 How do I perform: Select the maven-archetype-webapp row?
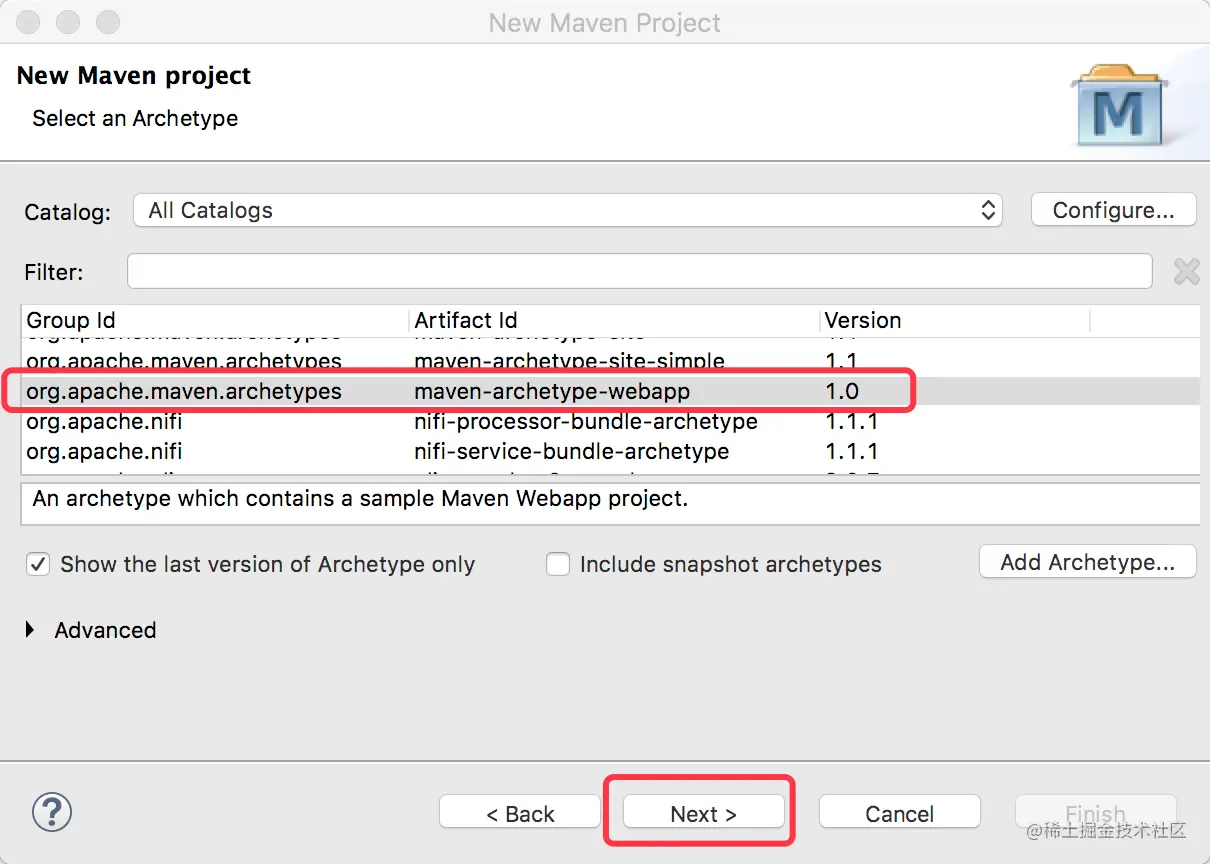pos(610,391)
